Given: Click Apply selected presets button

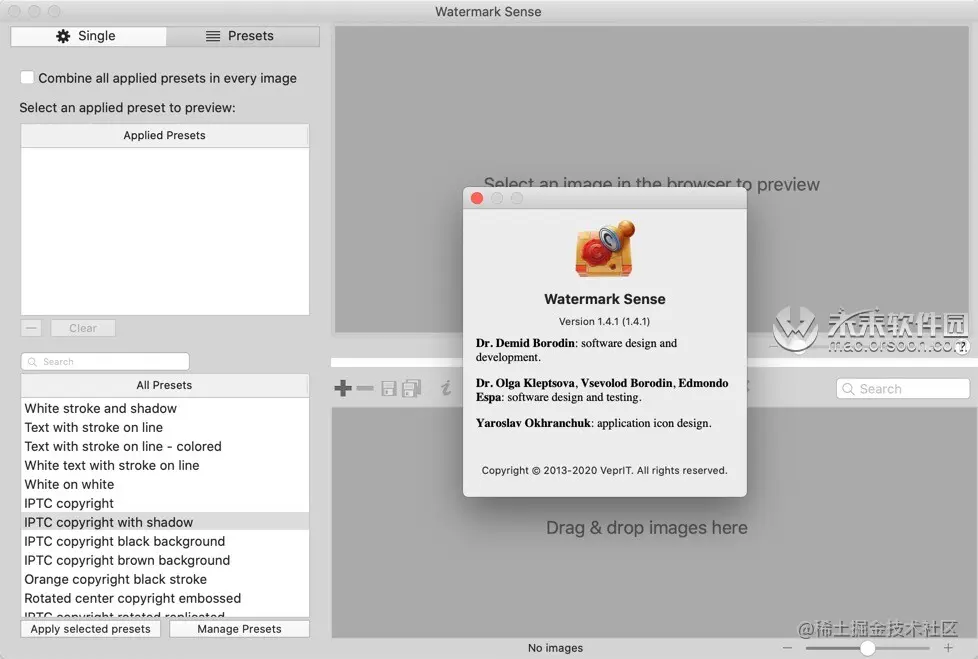Looking at the screenshot, I should pos(90,629).
